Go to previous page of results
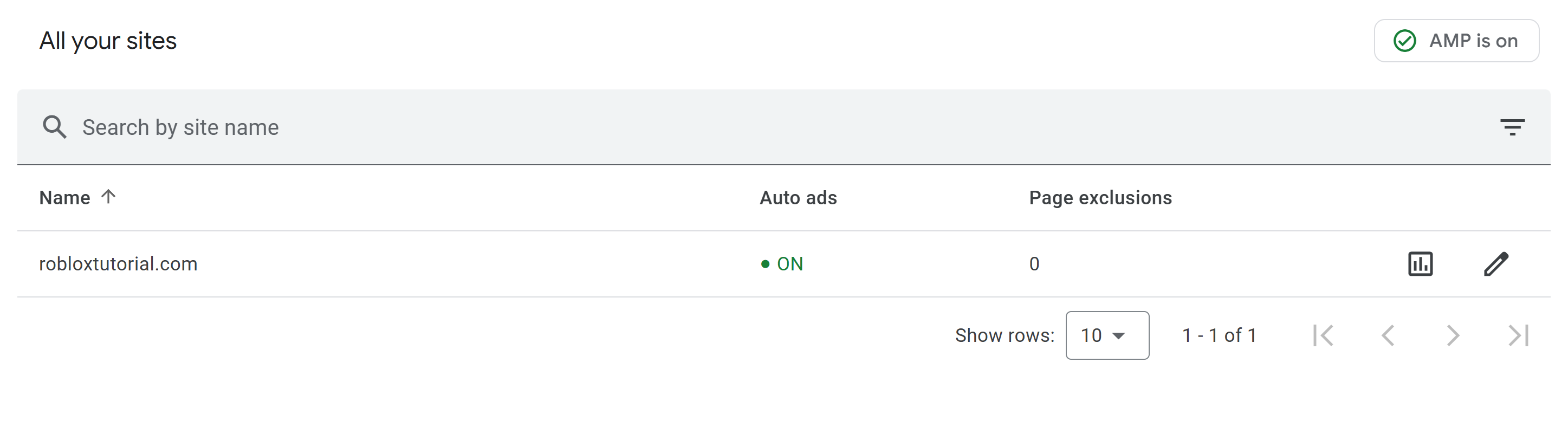 1388,335
